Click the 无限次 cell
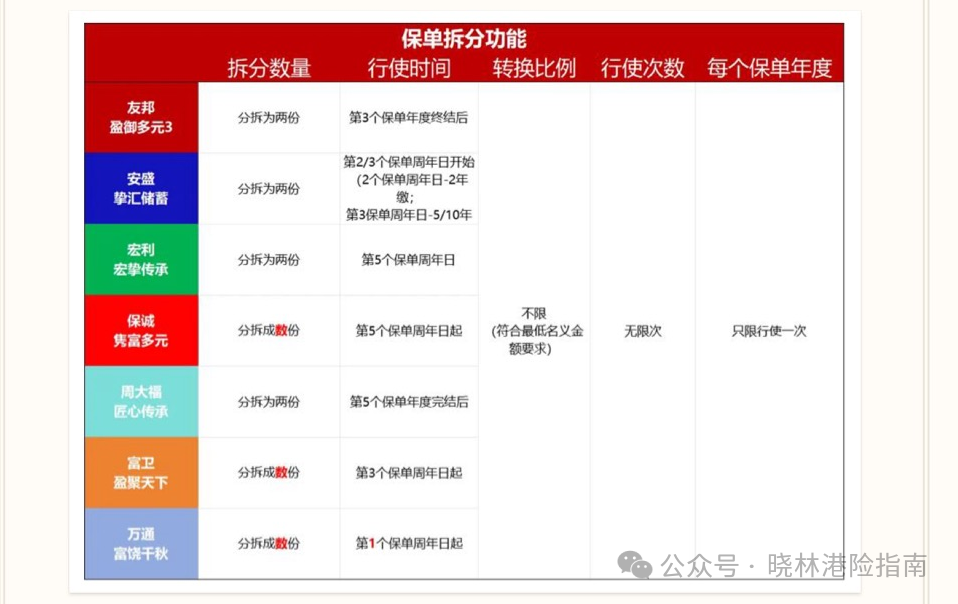Viewport: 958px width, 604px height. point(642,331)
